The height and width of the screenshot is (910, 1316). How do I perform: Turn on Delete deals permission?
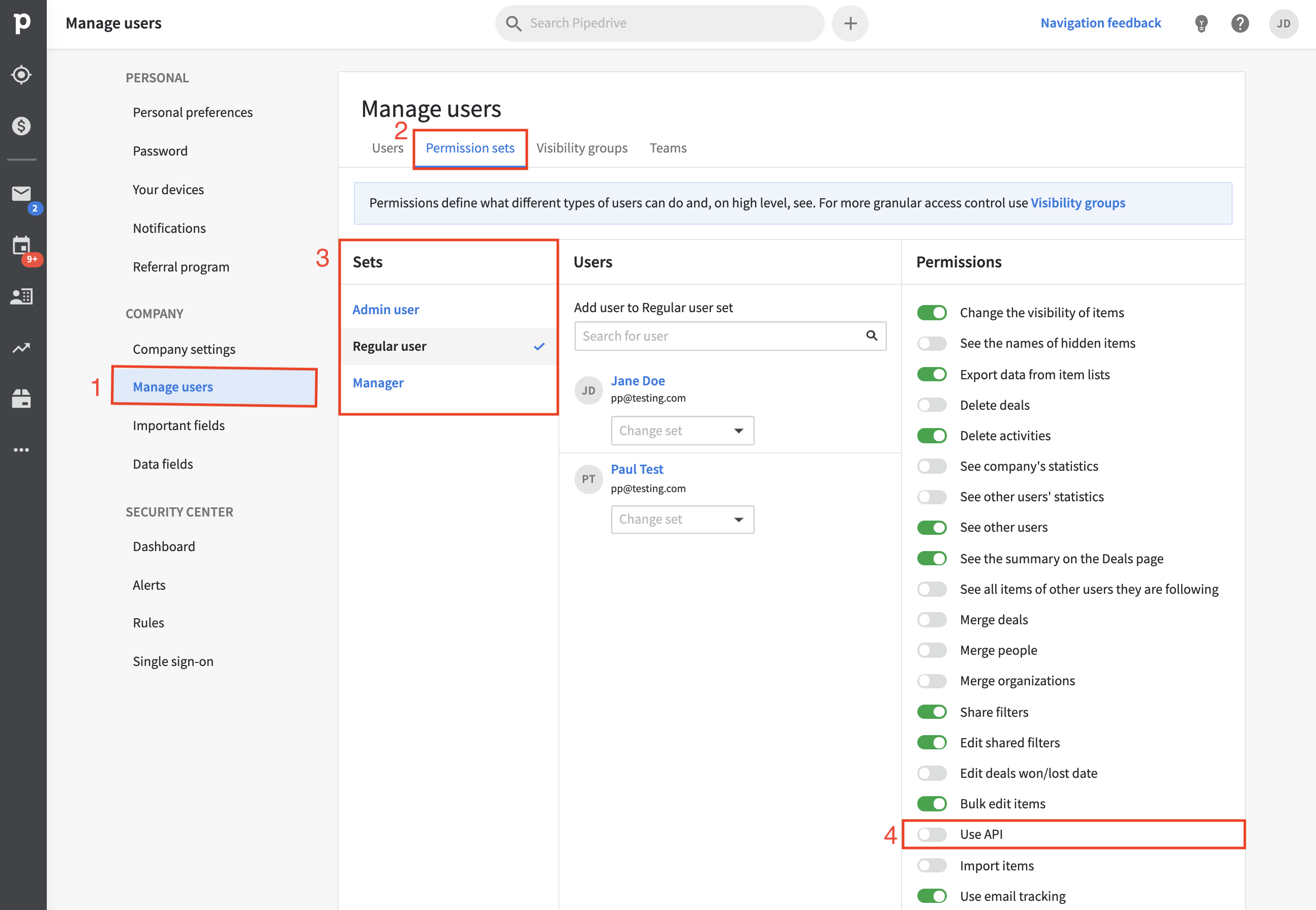[x=932, y=405]
